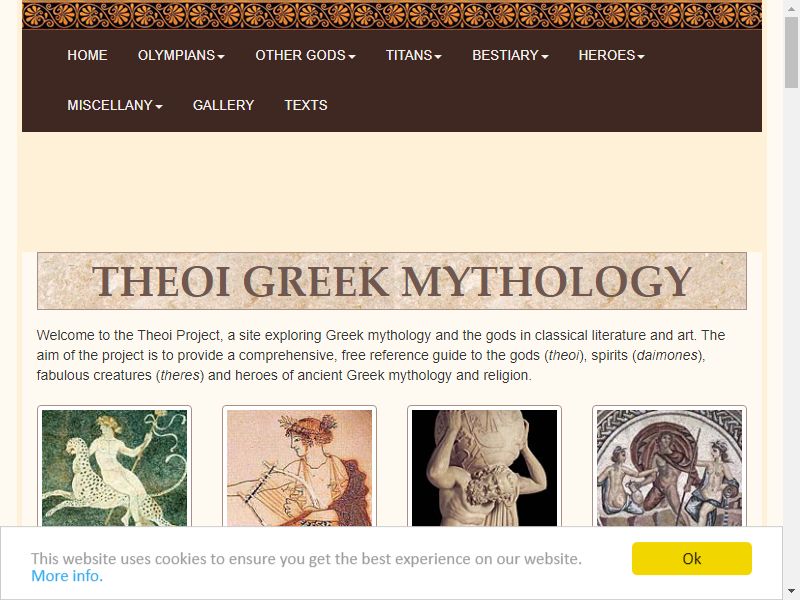
Task: Open the Miscellany dropdown
Action: [x=115, y=105]
